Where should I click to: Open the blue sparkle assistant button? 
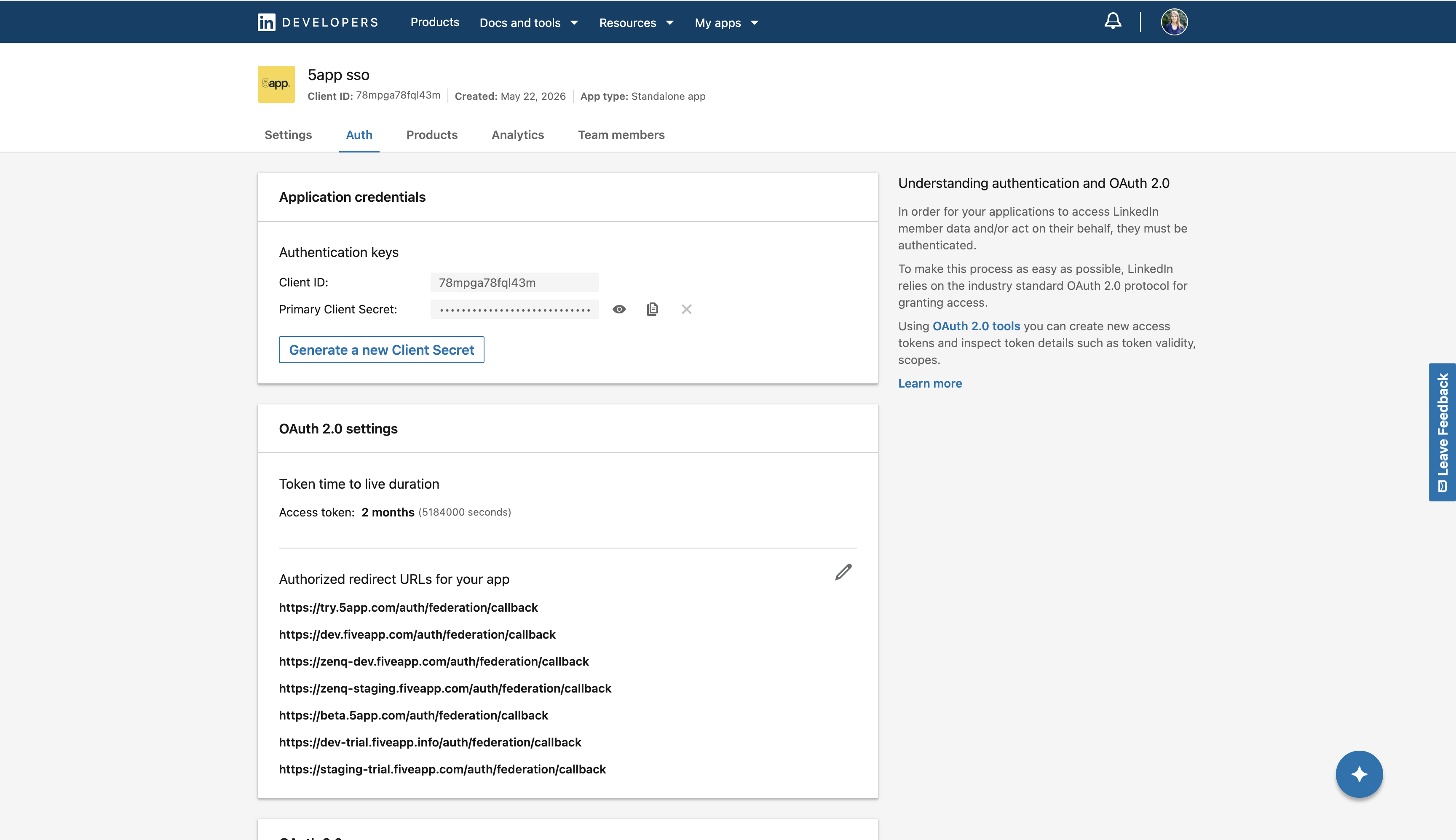[1359, 774]
